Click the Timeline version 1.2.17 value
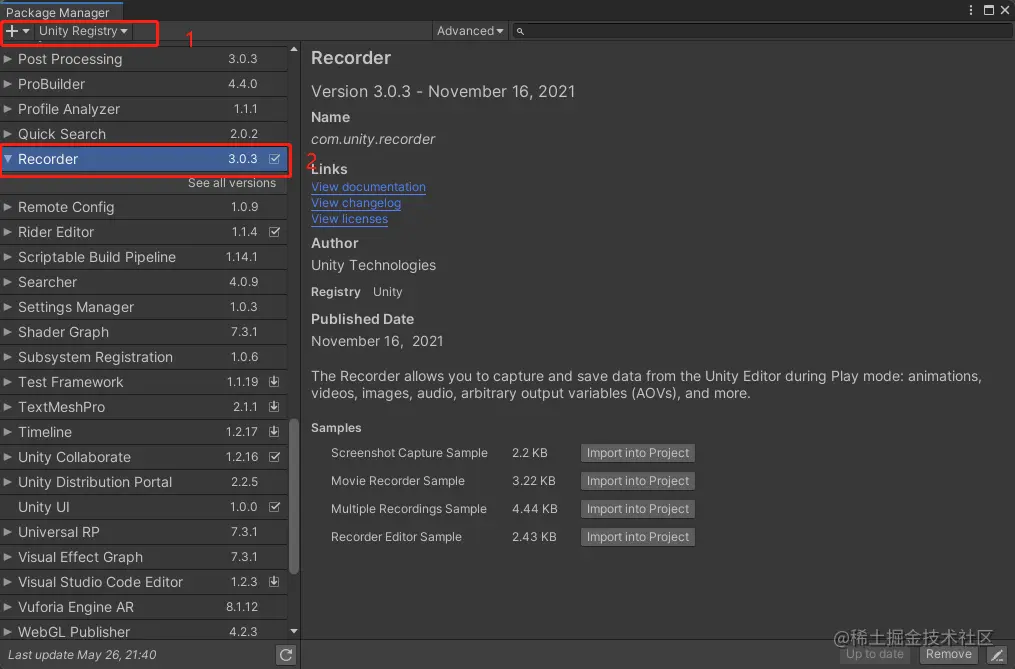 point(241,432)
